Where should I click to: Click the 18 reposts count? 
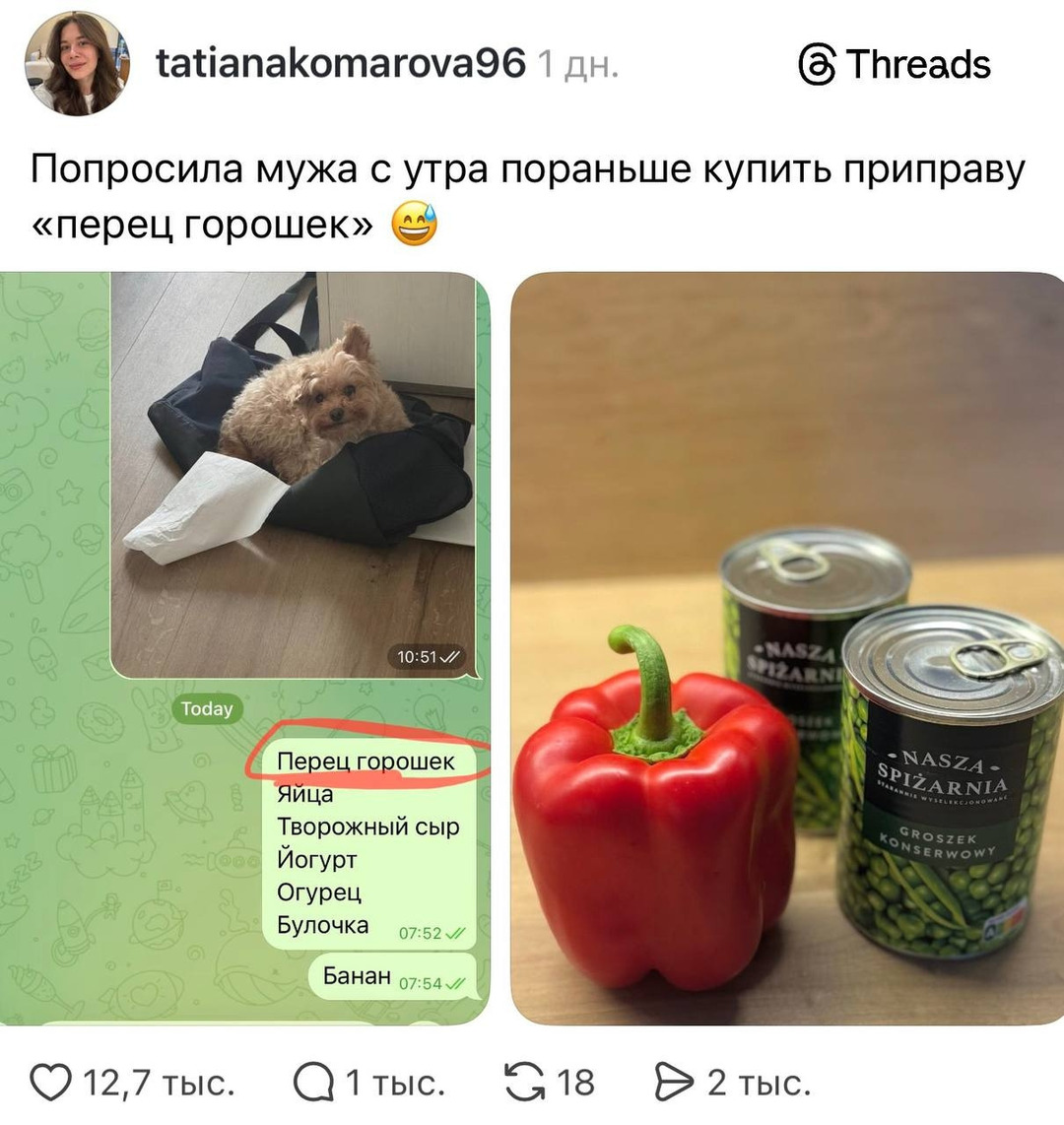pyautogui.click(x=576, y=1083)
